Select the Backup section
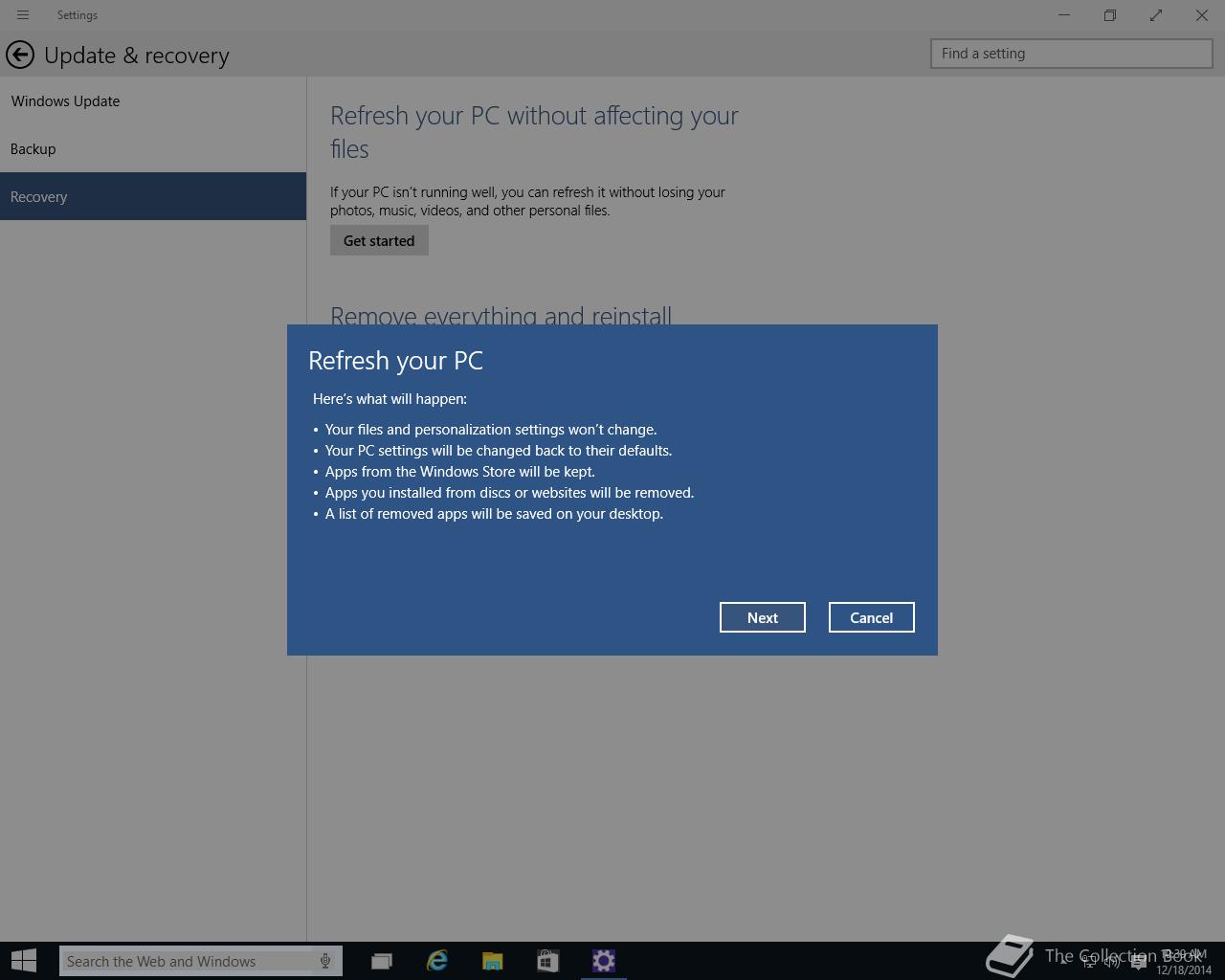 coord(153,148)
